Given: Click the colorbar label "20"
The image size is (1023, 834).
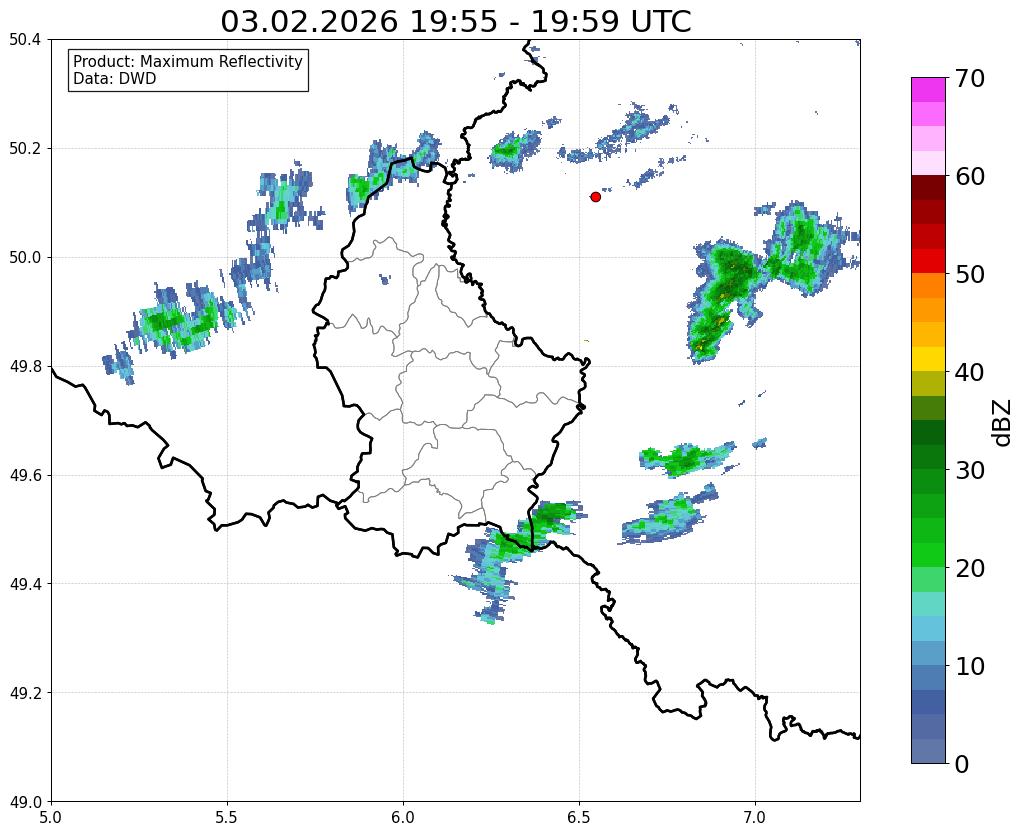Looking at the screenshot, I should [x=969, y=568].
